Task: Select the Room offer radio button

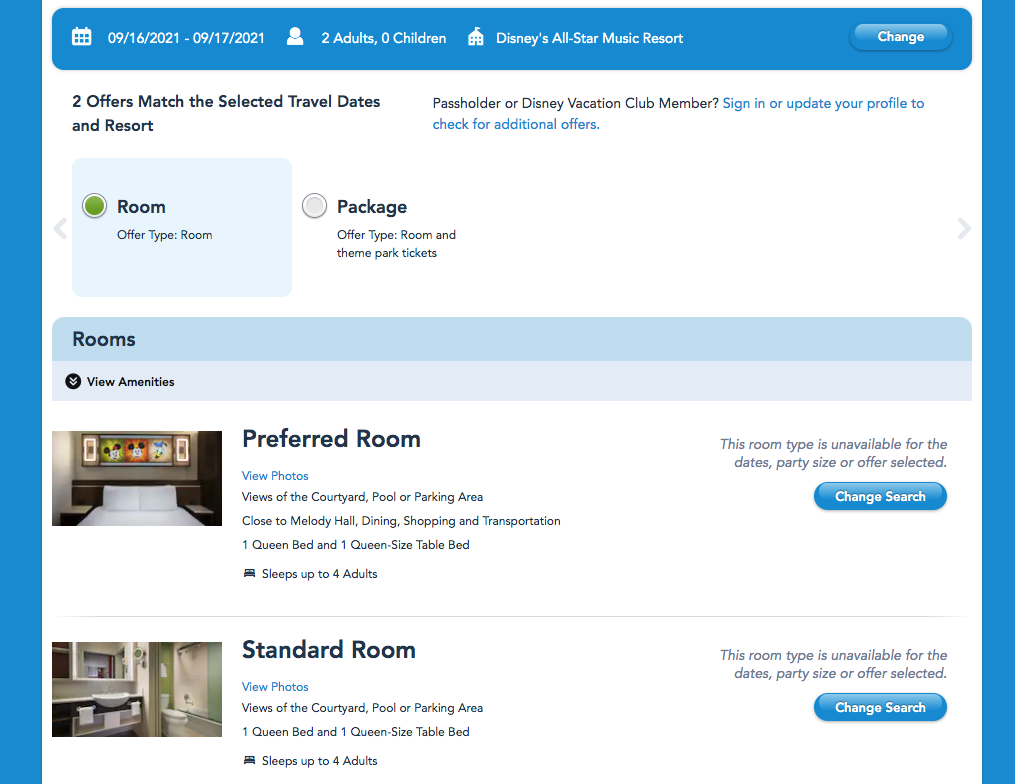Action: coord(95,206)
